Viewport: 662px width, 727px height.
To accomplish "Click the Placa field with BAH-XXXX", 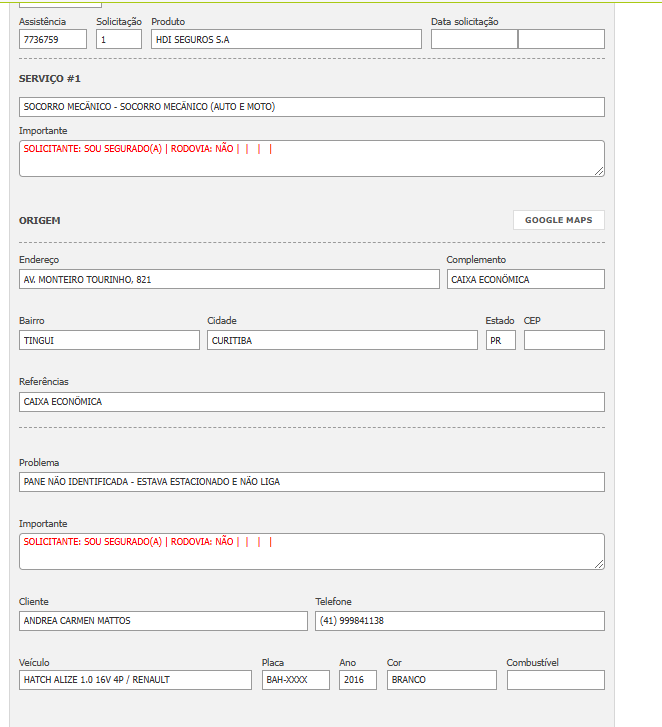I will [295, 680].
